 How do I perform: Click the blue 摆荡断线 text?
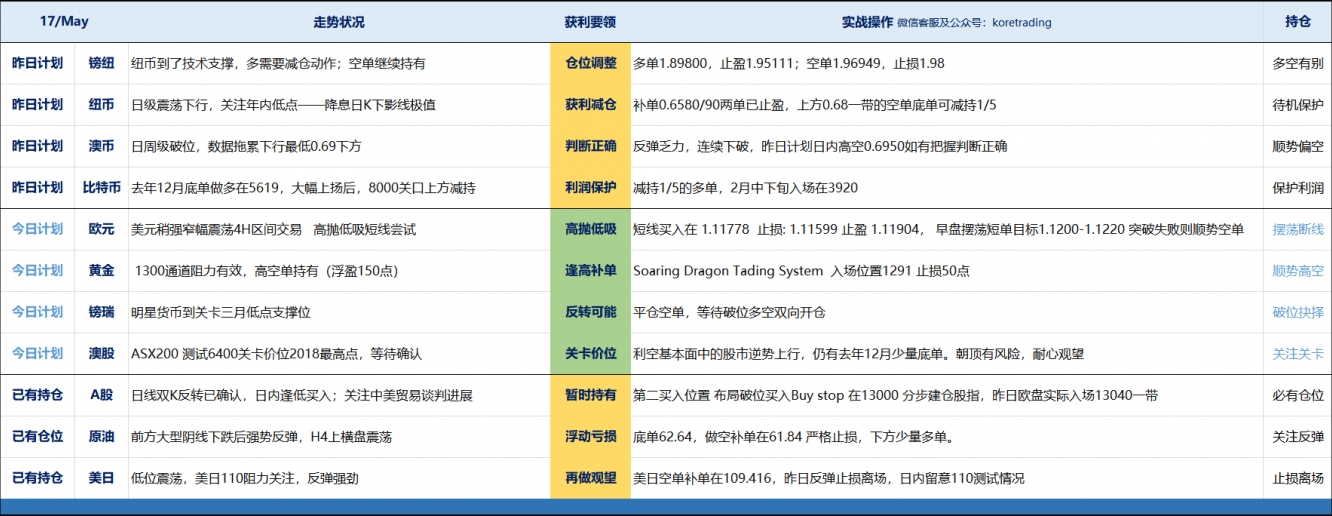[1297, 229]
